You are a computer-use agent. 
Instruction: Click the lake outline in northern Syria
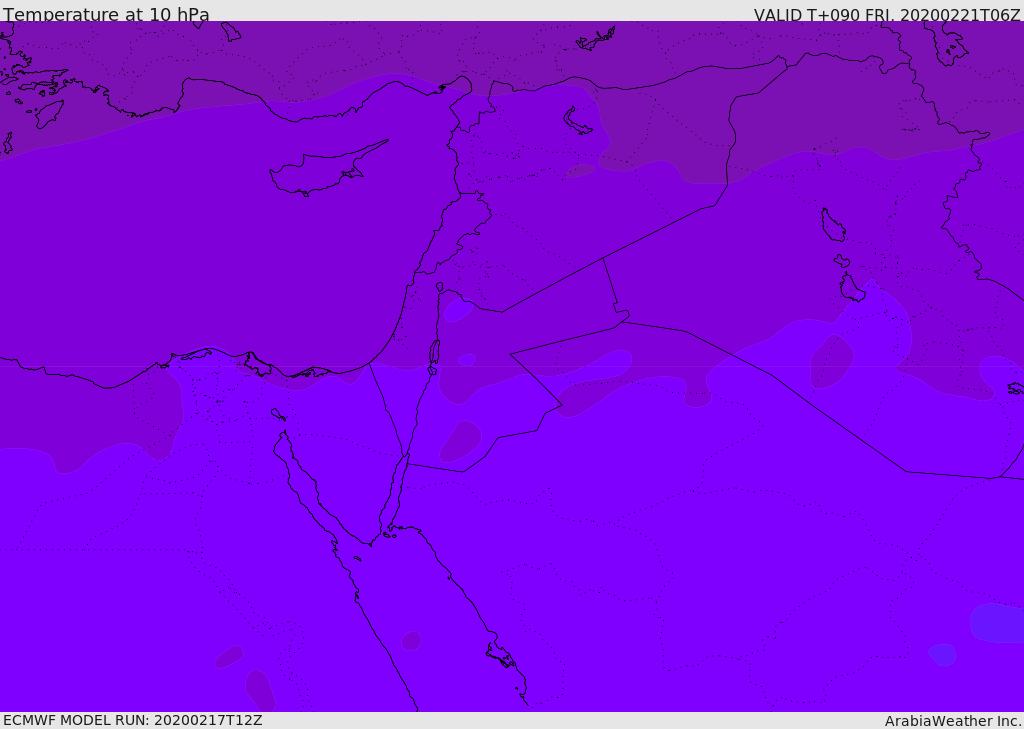tap(577, 121)
